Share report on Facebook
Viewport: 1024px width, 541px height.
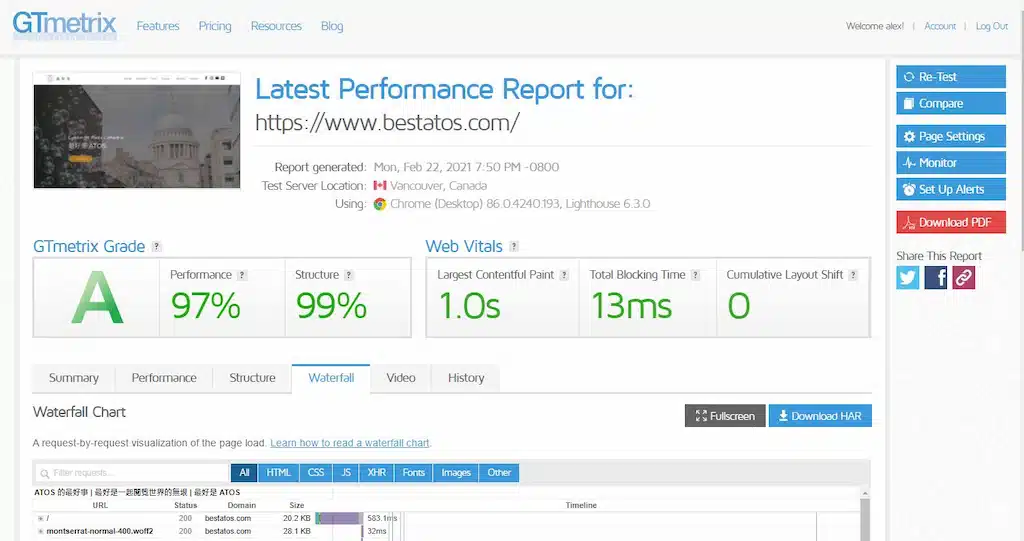coord(936,278)
